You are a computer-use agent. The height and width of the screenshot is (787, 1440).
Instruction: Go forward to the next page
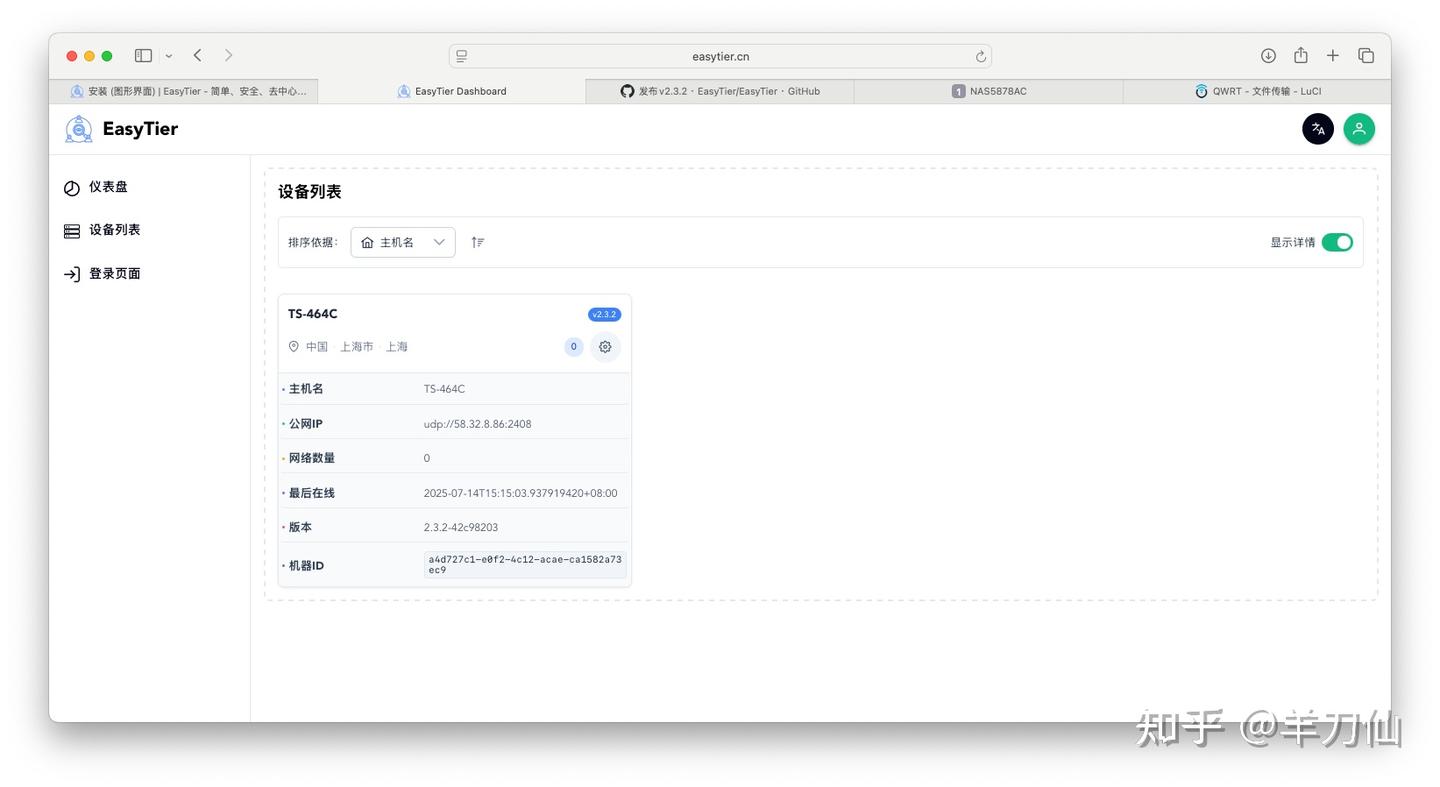228,56
